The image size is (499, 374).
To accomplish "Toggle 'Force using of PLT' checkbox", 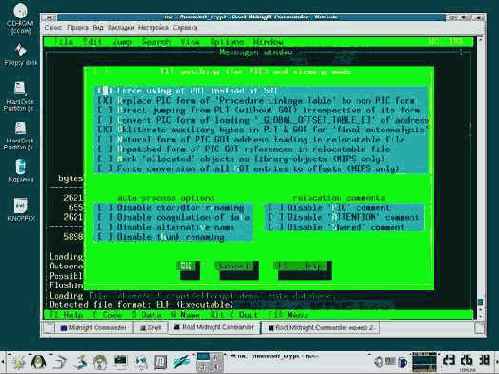I will click(x=105, y=91).
